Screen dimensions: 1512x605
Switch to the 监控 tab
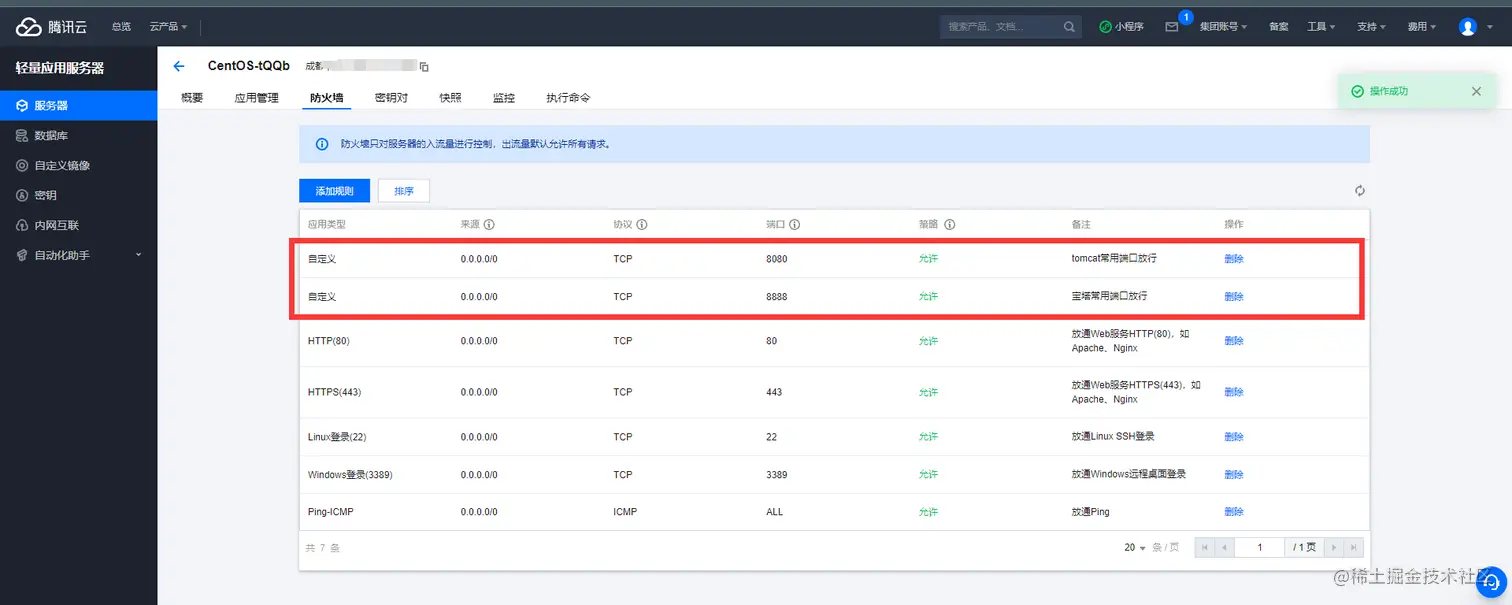tap(504, 98)
